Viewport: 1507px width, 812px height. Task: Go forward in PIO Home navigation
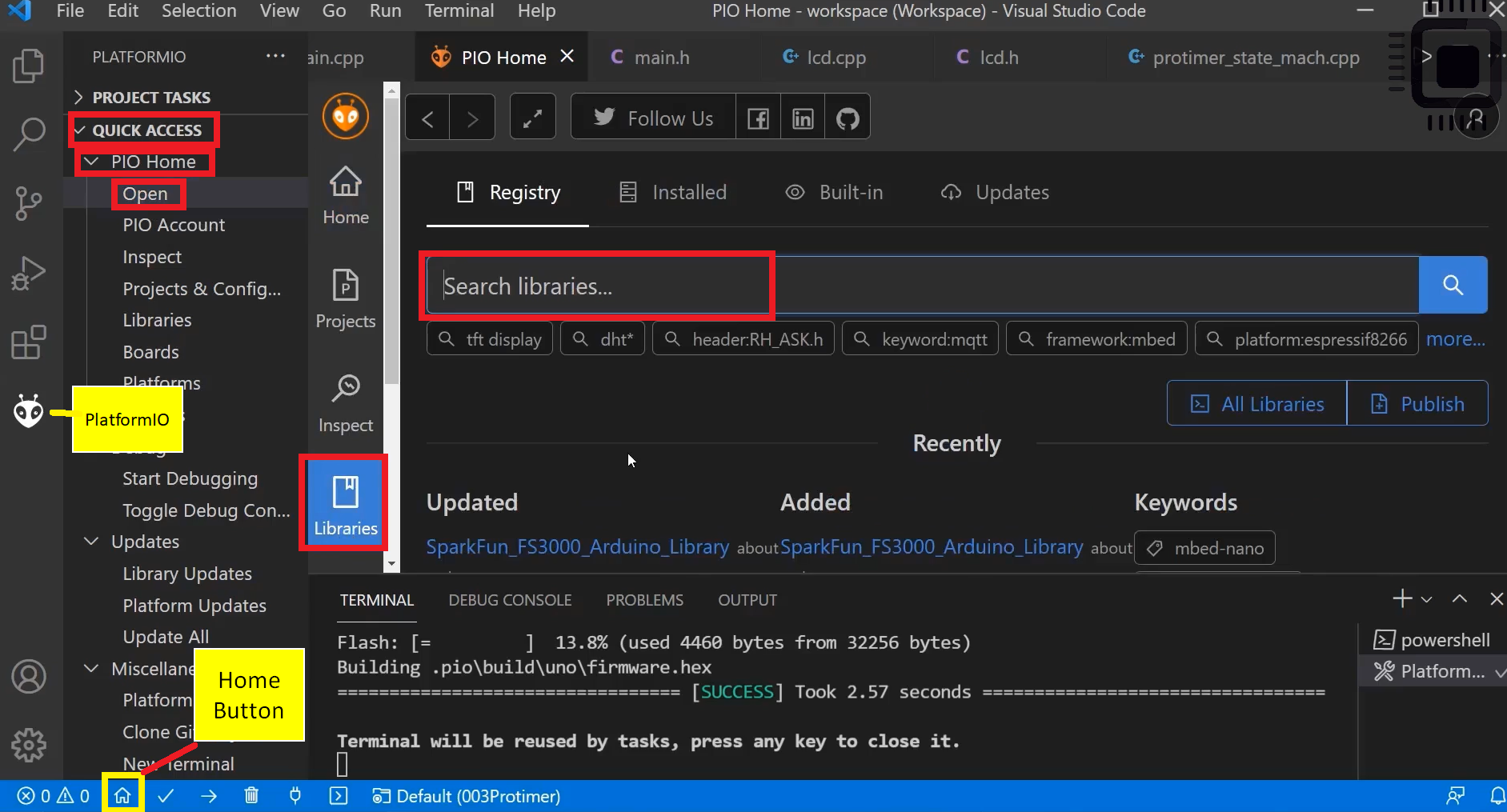click(x=472, y=118)
